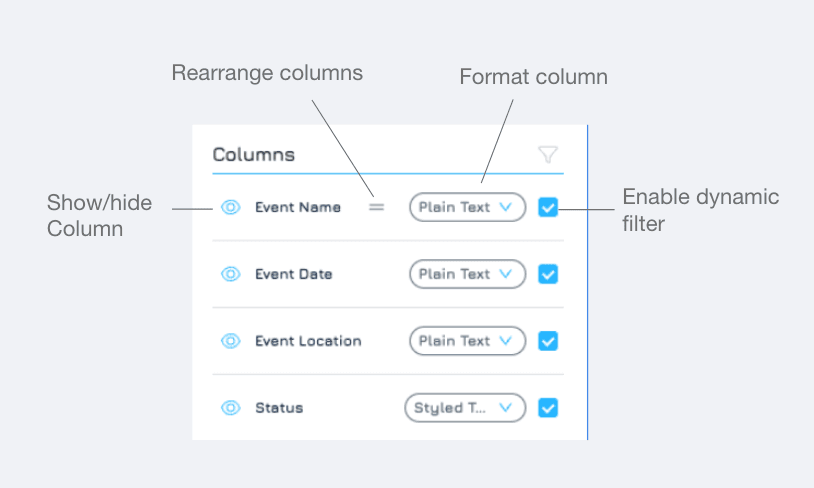The width and height of the screenshot is (814, 488).
Task: Click the chevron arrow in Status format dropdown
Action: click(506, 408)
